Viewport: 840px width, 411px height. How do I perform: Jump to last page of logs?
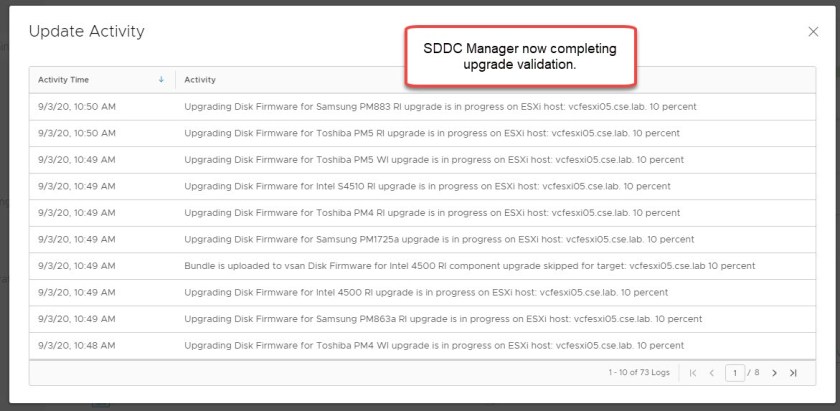[x=793, y=373]
